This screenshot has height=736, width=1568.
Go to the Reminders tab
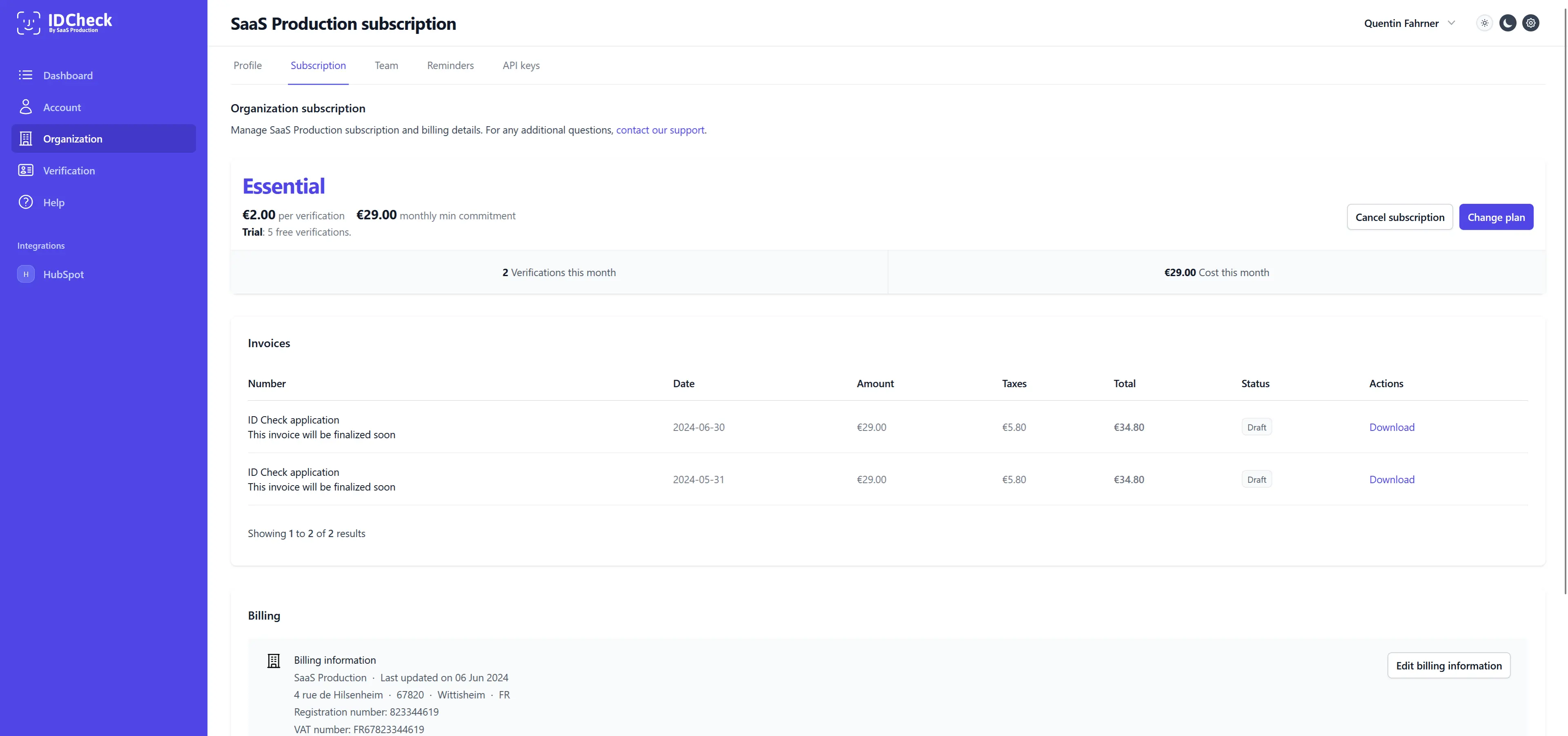[450, 65]
